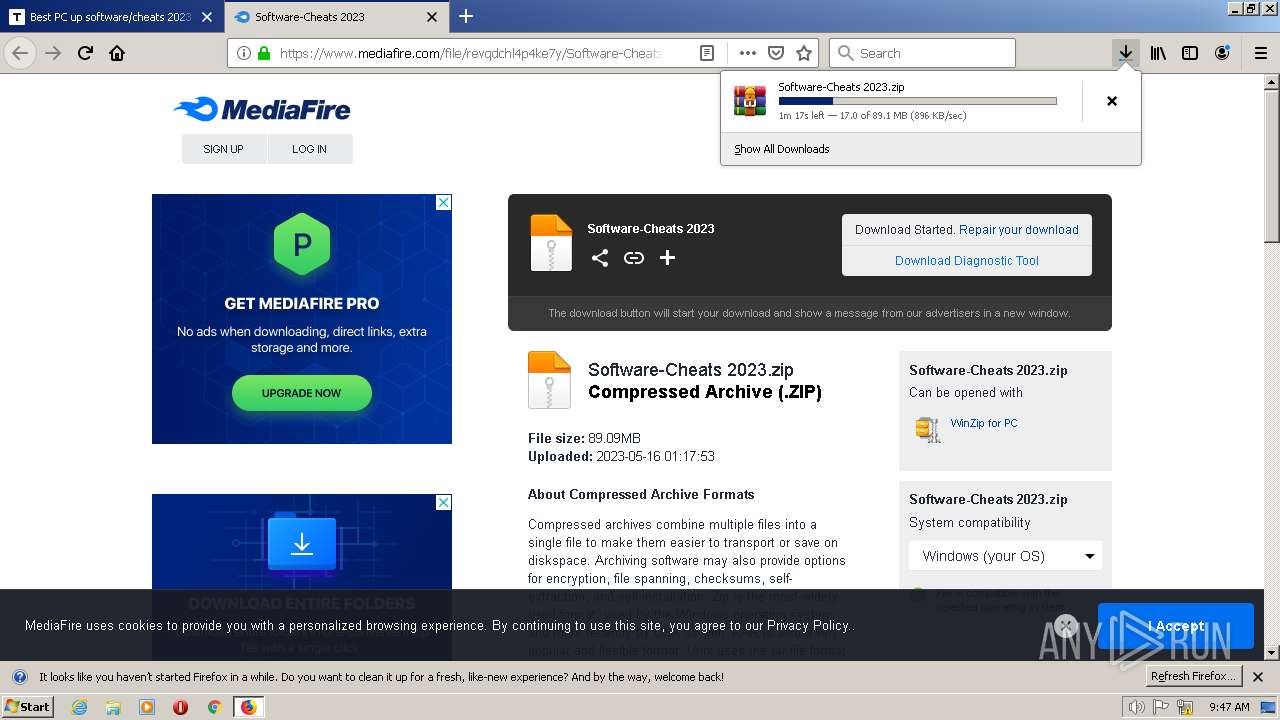Open Repair your download link

coord(1018,229)
